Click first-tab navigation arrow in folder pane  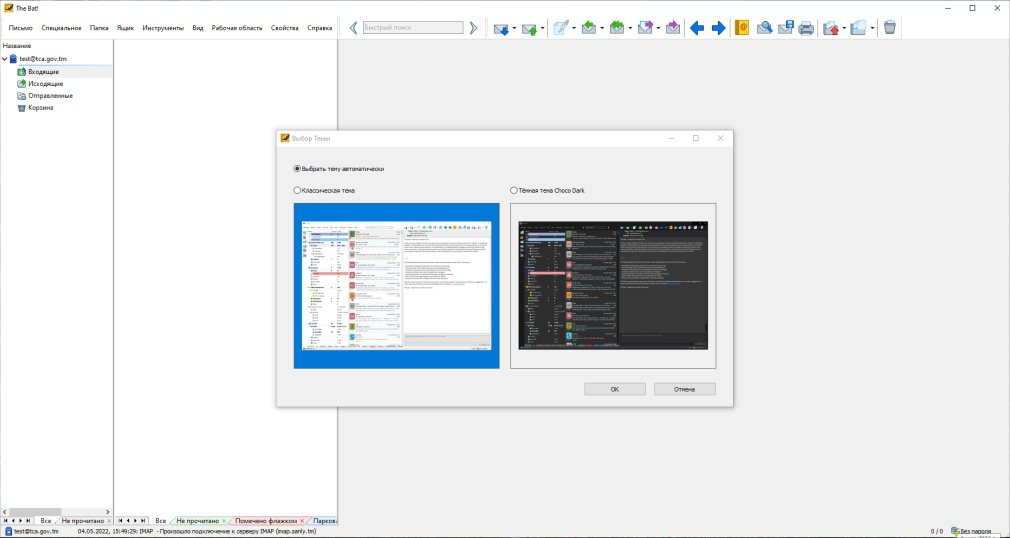(6, 521)
